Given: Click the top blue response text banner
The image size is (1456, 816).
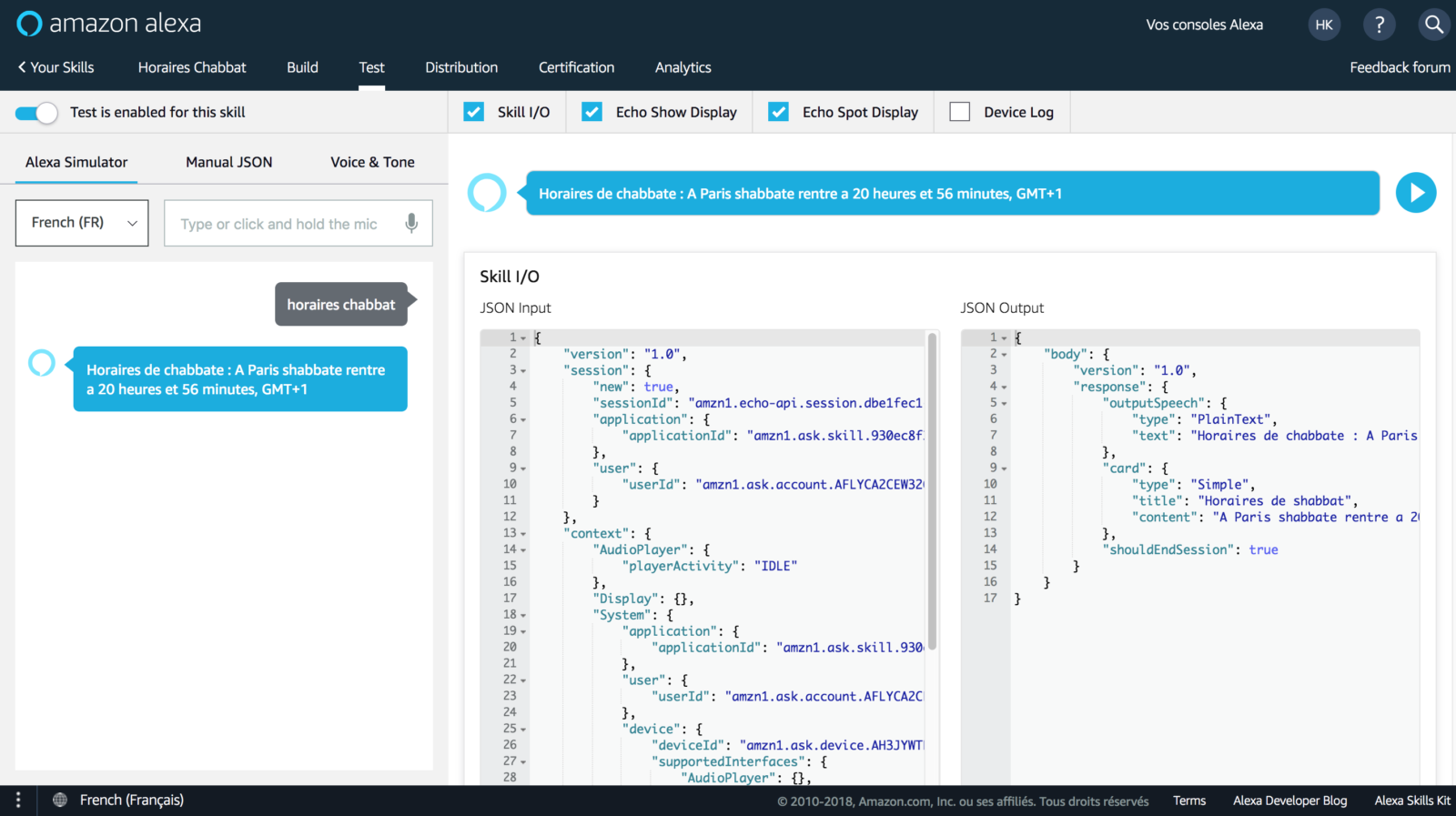Looking at the screenshot, I should pos(953,193).
